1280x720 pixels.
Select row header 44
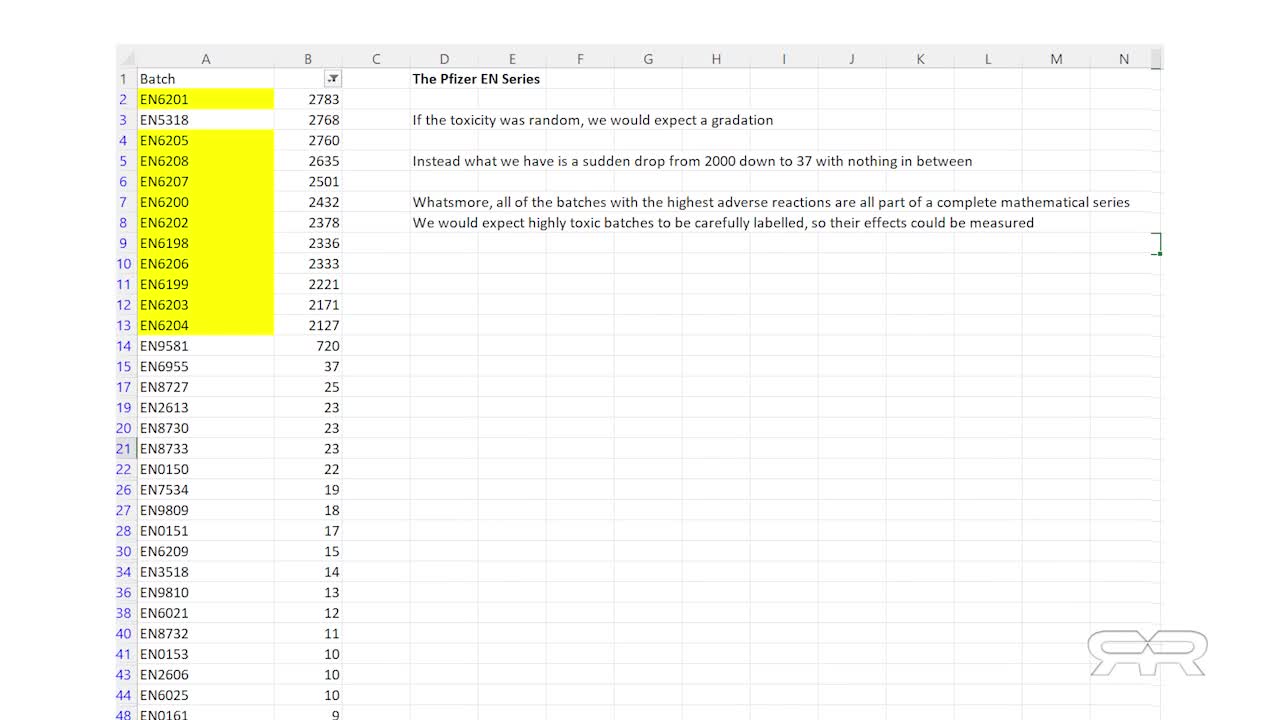(x=126, y=695)
